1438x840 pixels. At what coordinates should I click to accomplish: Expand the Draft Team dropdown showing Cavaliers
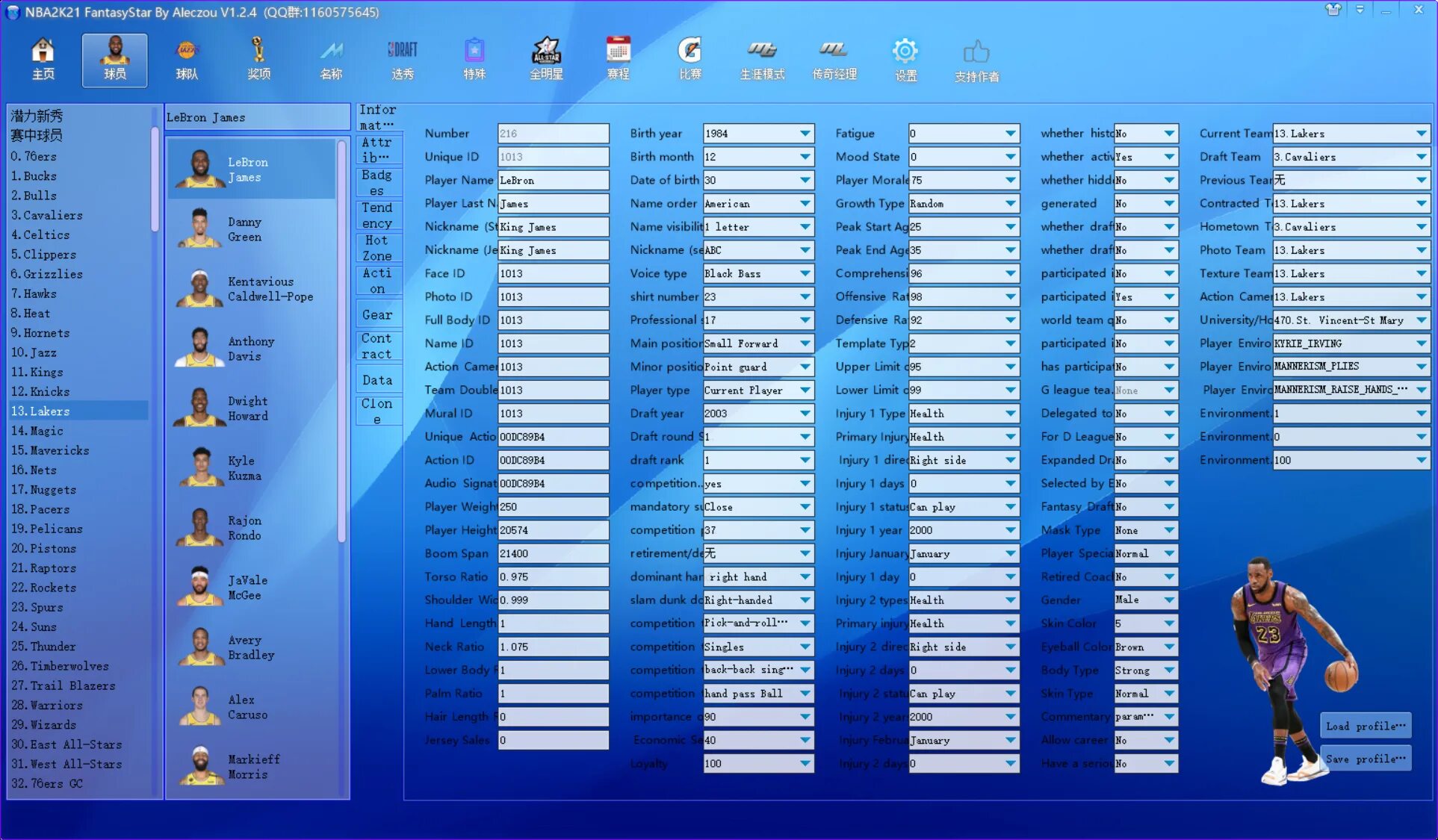1421,157
